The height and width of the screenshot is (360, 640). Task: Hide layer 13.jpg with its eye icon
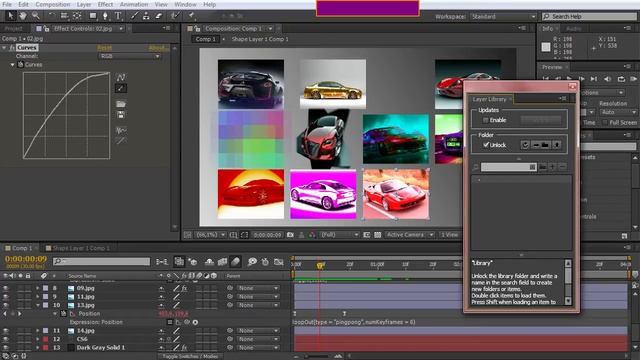[x=6, y=305]
